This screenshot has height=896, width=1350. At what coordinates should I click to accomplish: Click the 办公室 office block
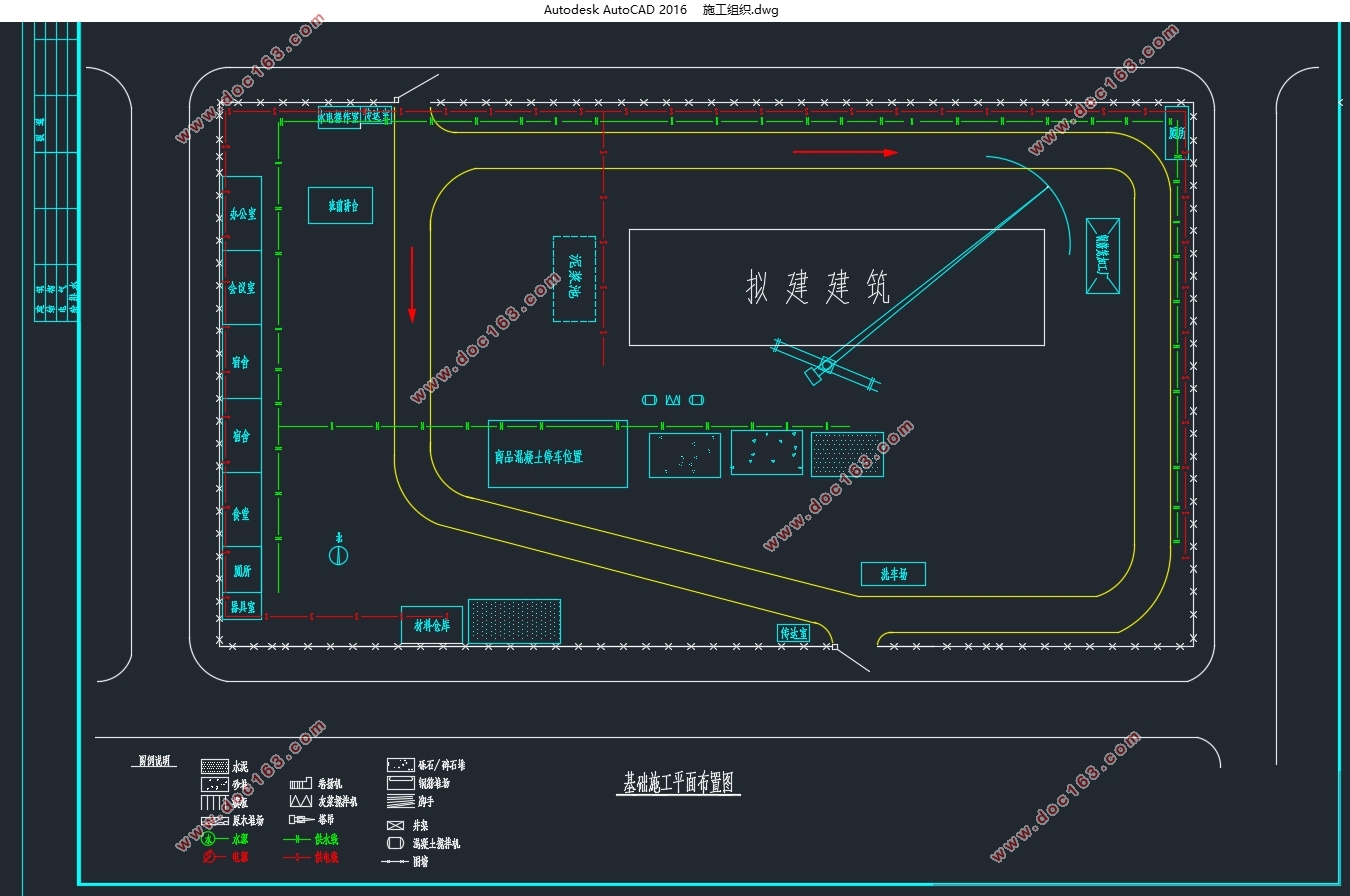pos(243,213)
